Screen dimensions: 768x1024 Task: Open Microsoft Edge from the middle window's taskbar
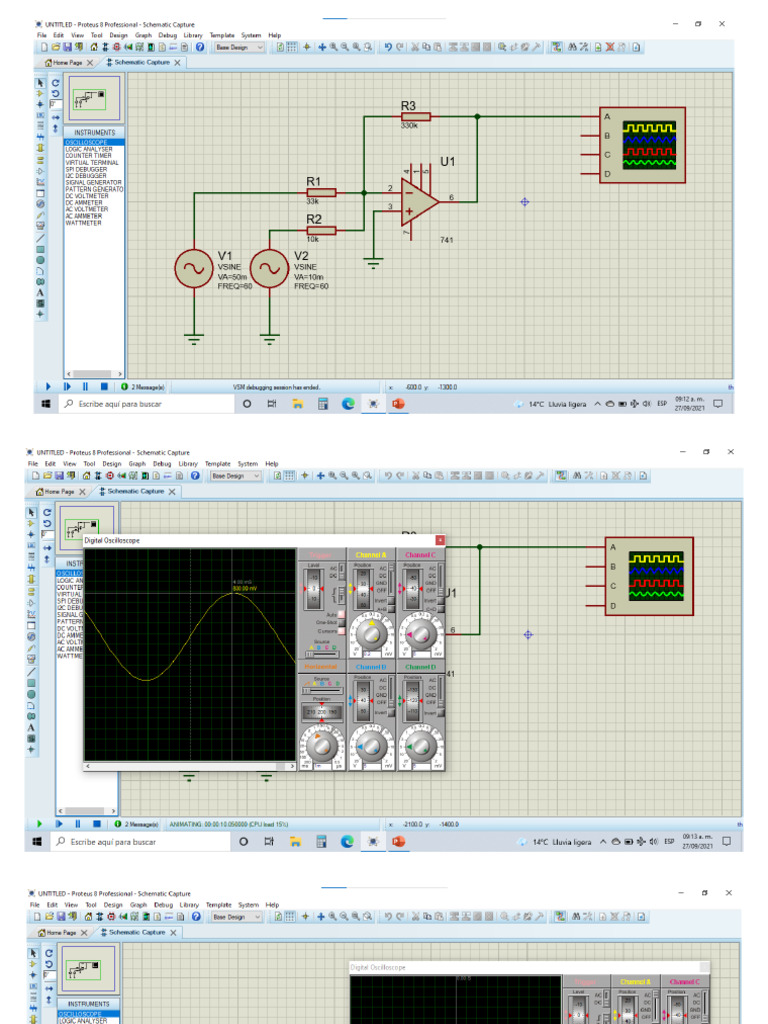348,842
